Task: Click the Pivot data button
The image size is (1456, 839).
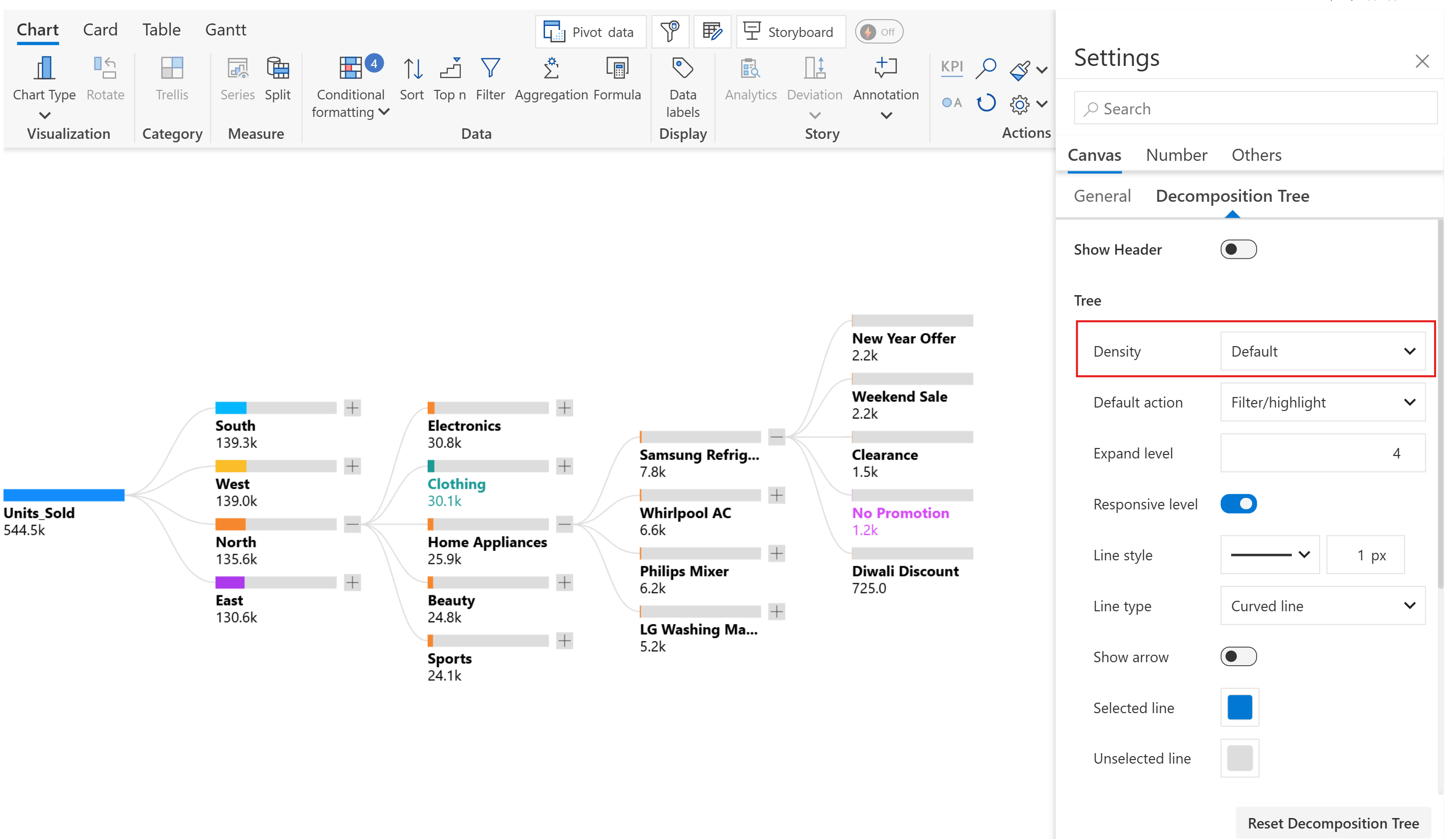Action: coord(590,31)
